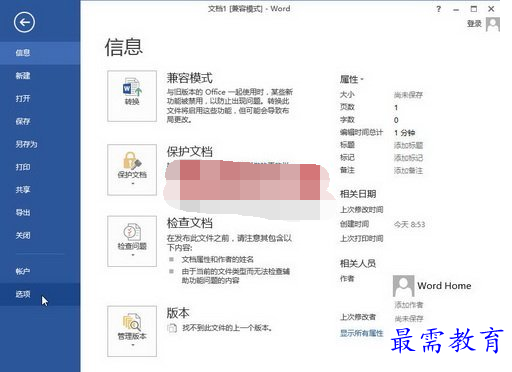Open the 管理版本 manage versions button

coord(132,331)
